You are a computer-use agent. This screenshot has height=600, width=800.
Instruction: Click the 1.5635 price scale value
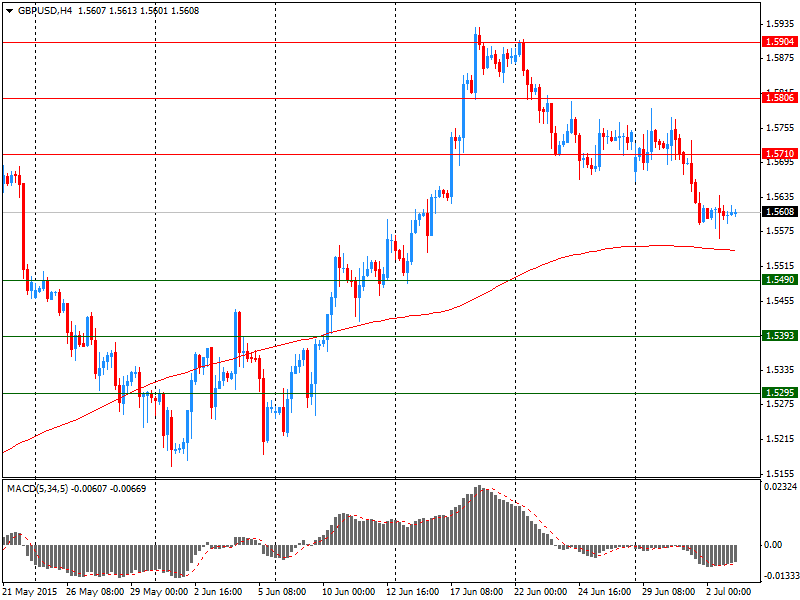pyautogui.click(x=780, y=196)
